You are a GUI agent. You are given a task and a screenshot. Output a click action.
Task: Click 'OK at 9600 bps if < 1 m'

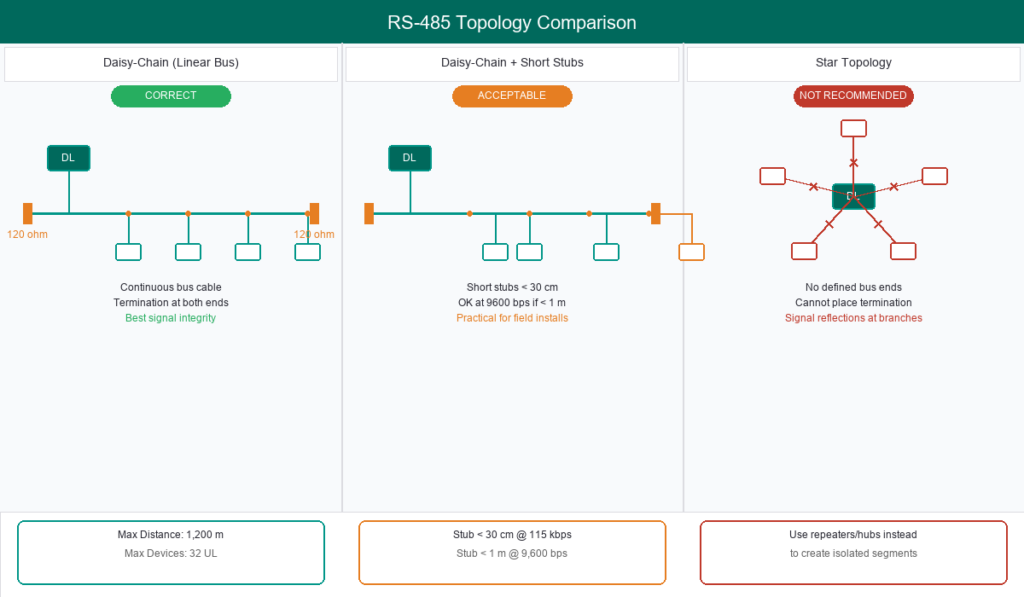(512, 303)
